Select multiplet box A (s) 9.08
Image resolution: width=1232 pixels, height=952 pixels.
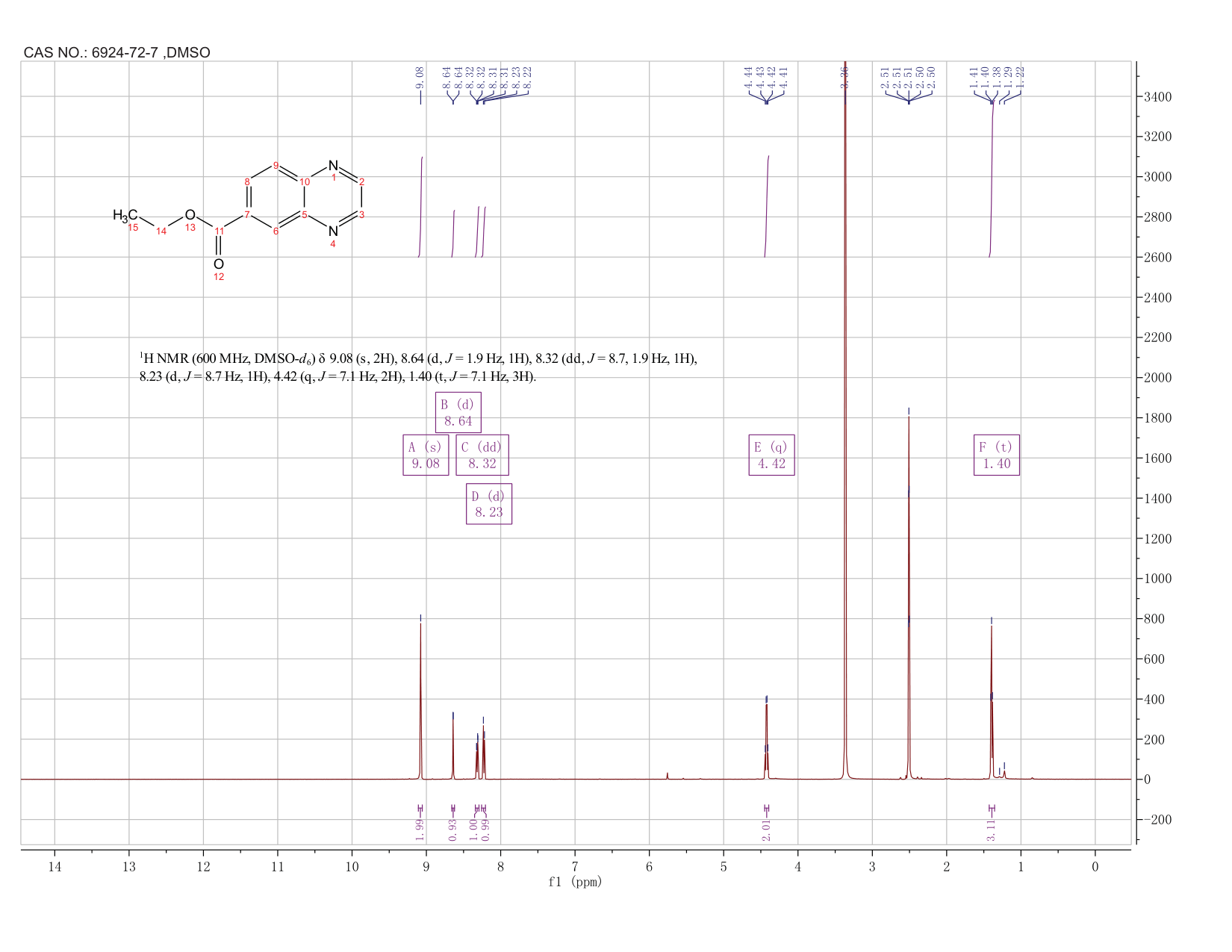pos(426,455)
